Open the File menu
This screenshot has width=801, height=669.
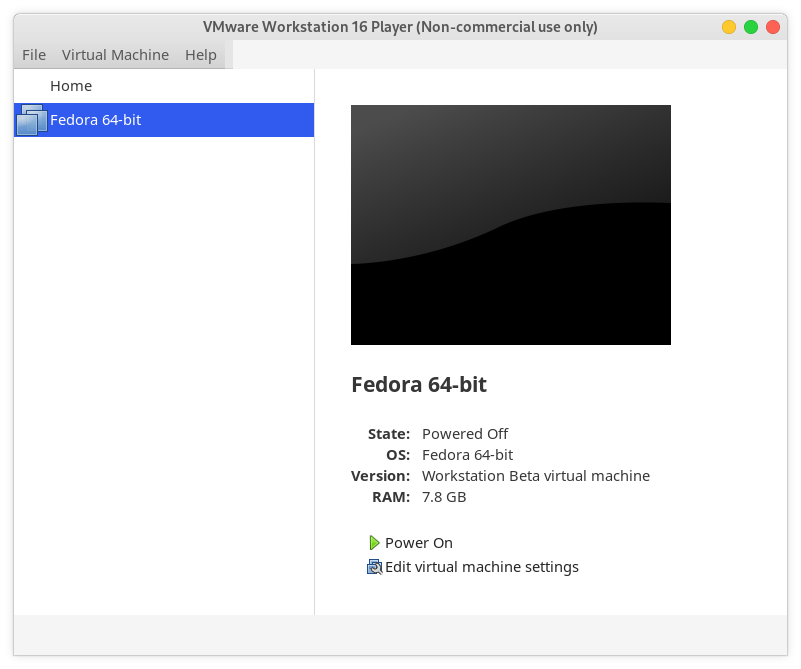pyautogui.click(x=34, y=55)
